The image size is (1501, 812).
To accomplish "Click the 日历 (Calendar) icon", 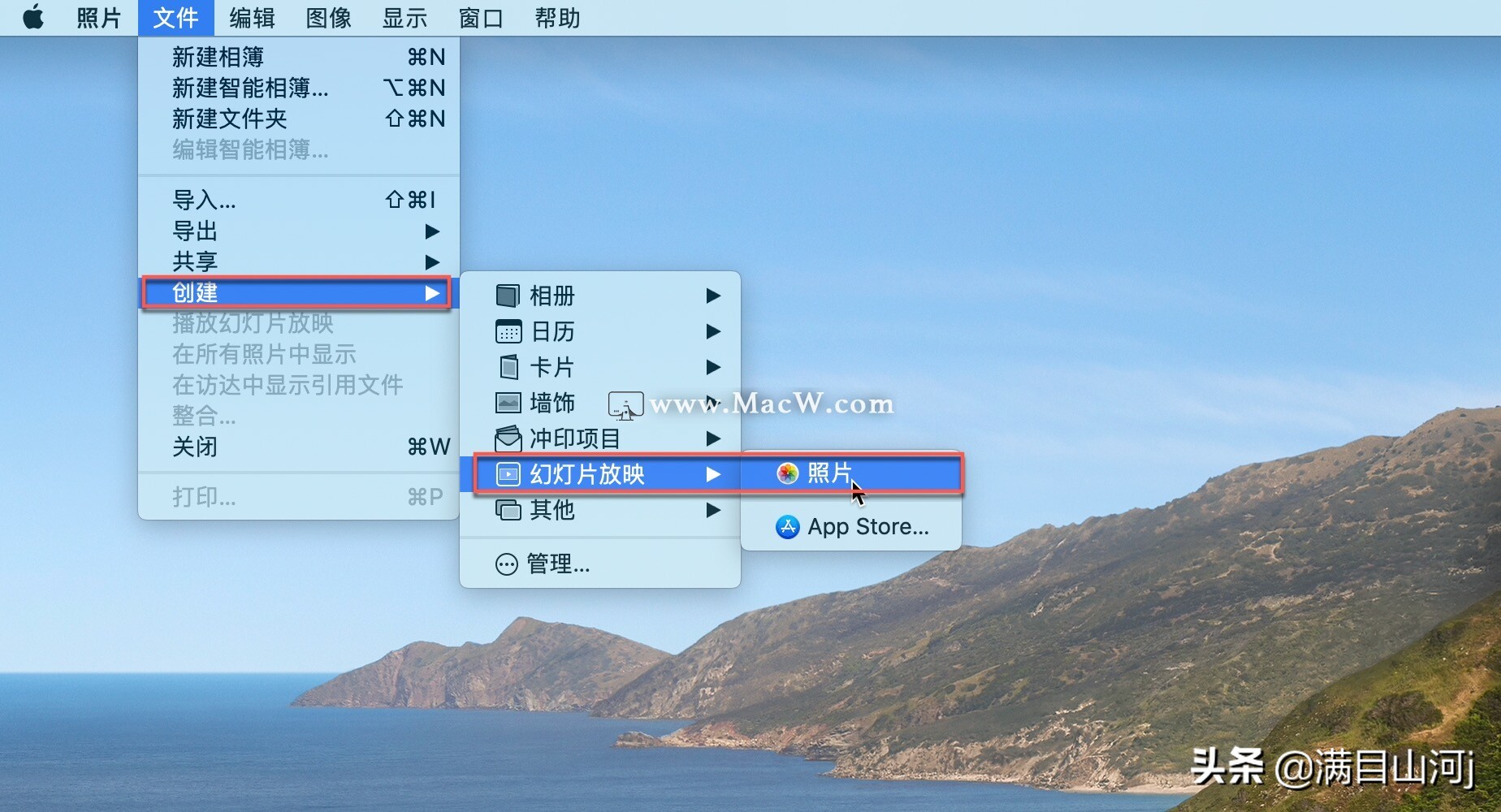I will coord(508,332).
